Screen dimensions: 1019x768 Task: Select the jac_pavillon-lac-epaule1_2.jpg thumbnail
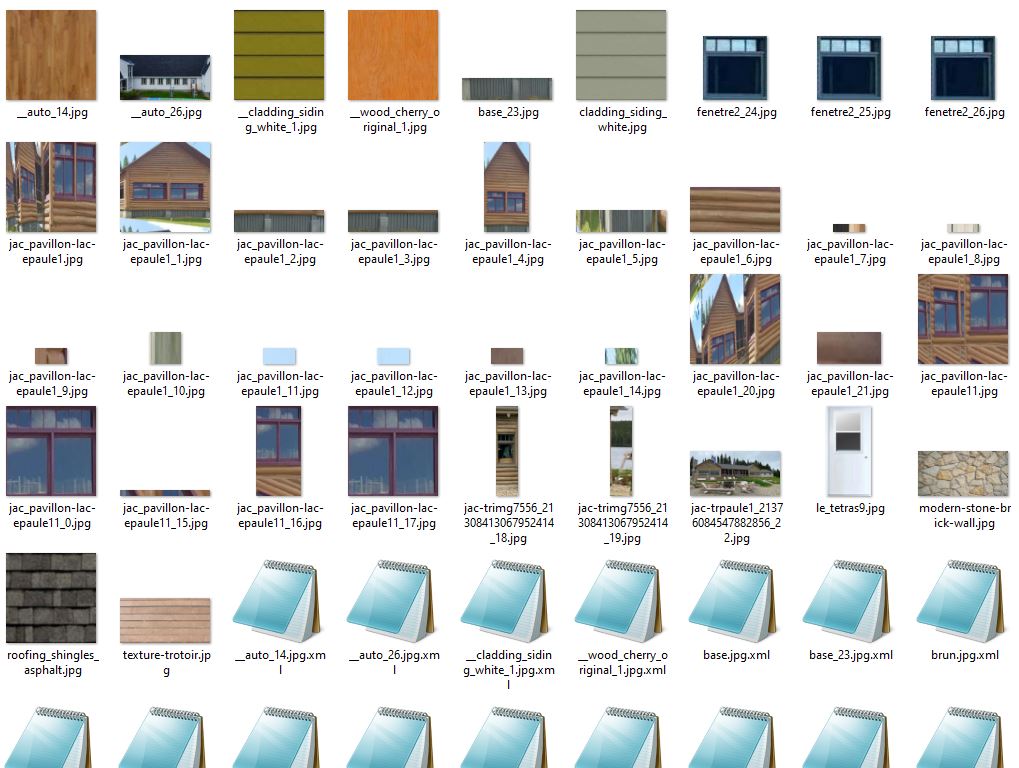pos(279,221)
